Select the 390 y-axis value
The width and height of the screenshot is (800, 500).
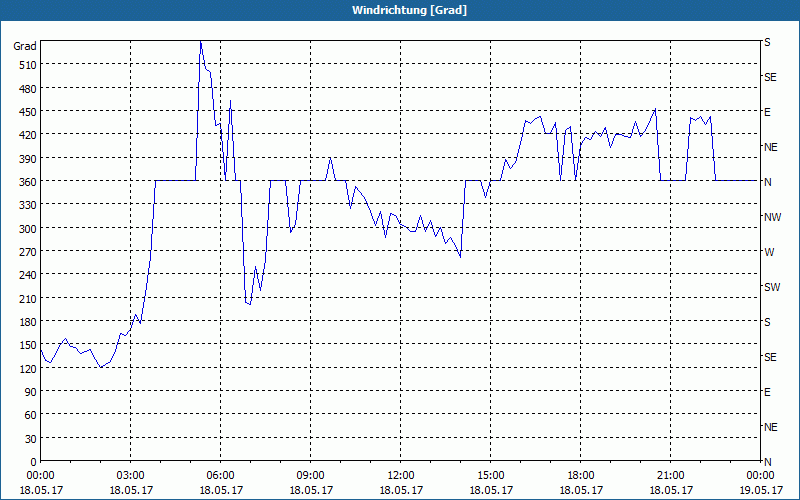click(28, 159)
